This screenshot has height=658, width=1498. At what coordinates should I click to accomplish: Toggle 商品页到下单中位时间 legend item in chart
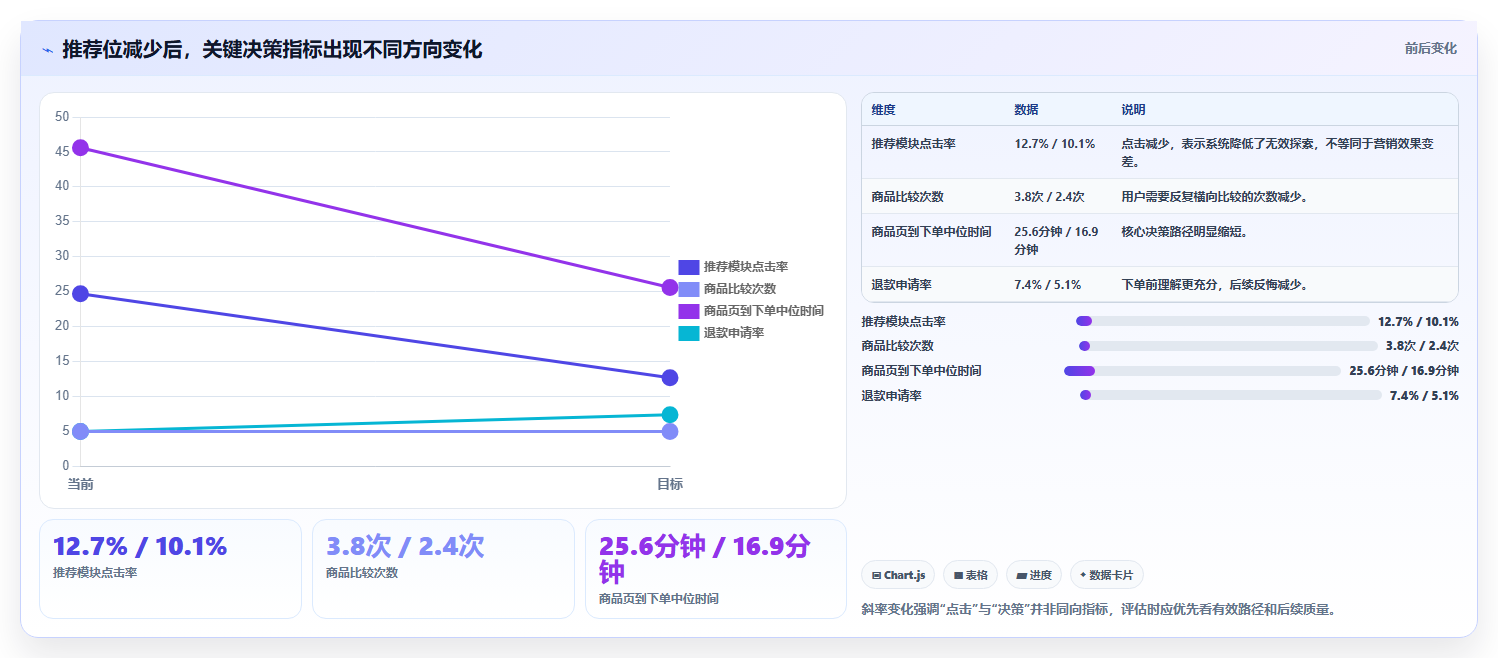pos(751,311)
